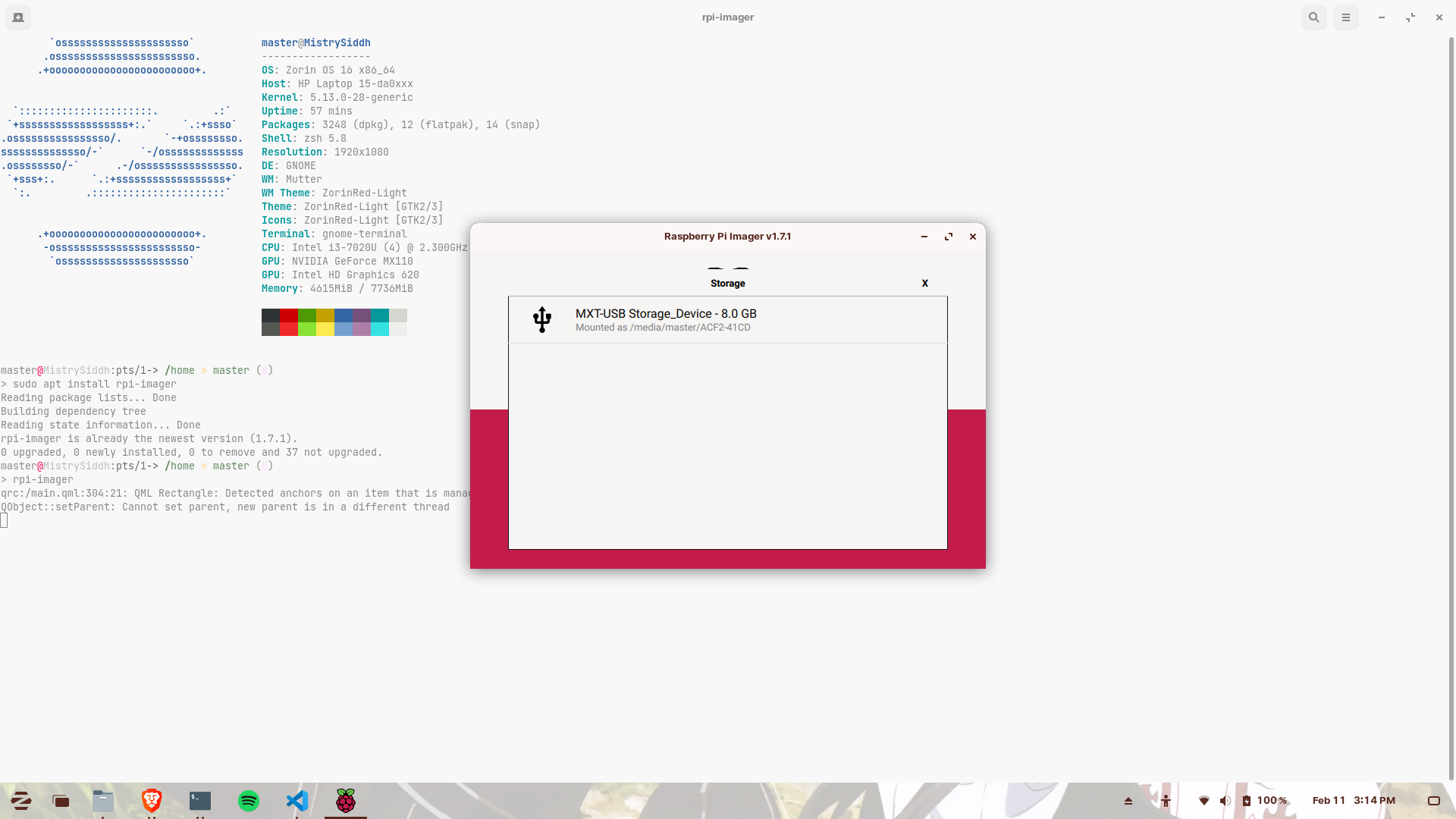Click the 'OS: Zorin OS 16 x86_64' line

(328, 71)
